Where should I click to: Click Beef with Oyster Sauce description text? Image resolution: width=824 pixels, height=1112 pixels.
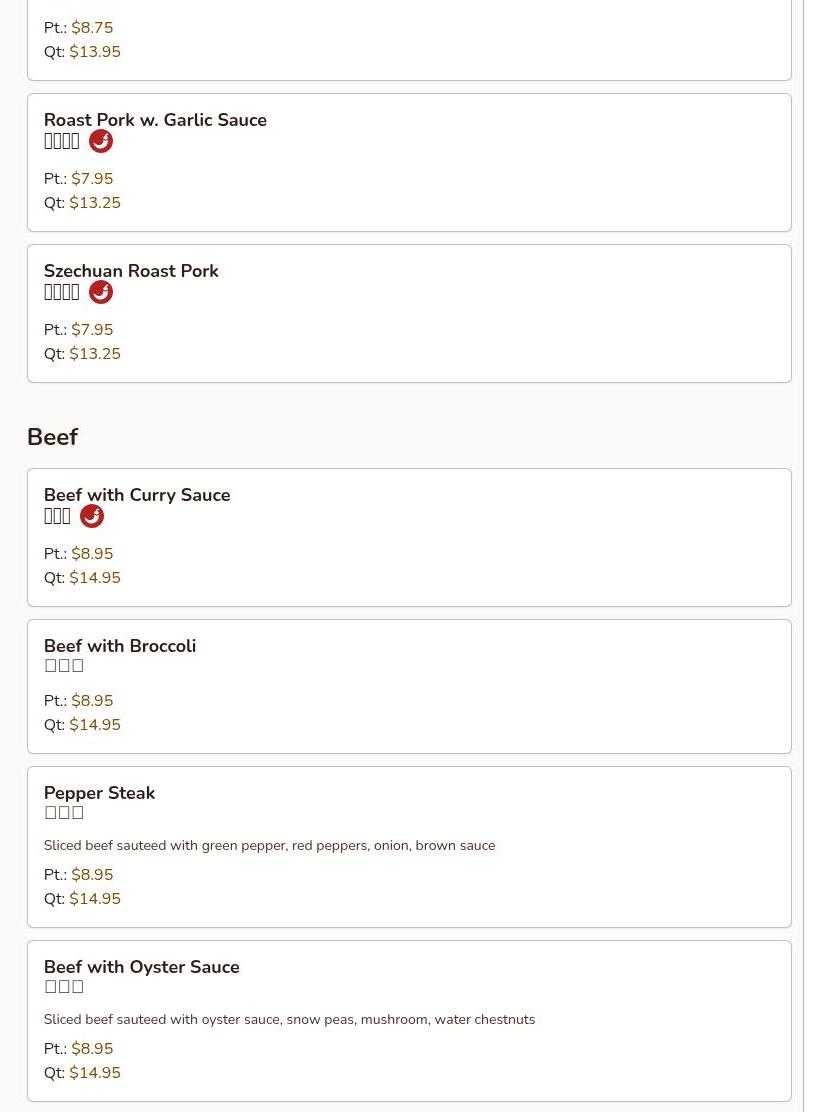point(289,1020)
